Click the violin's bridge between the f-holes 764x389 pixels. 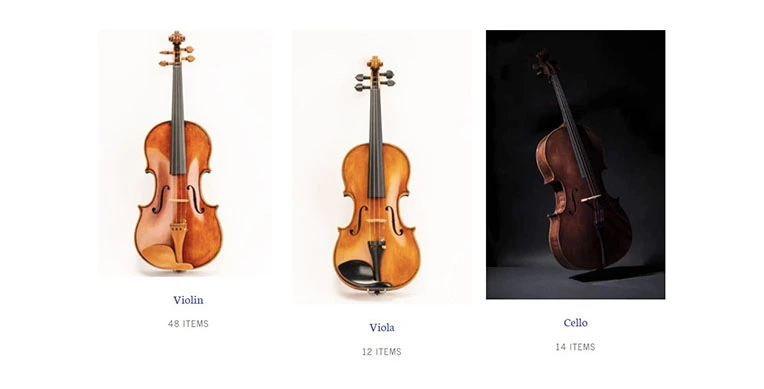click(x=178, y=200)
